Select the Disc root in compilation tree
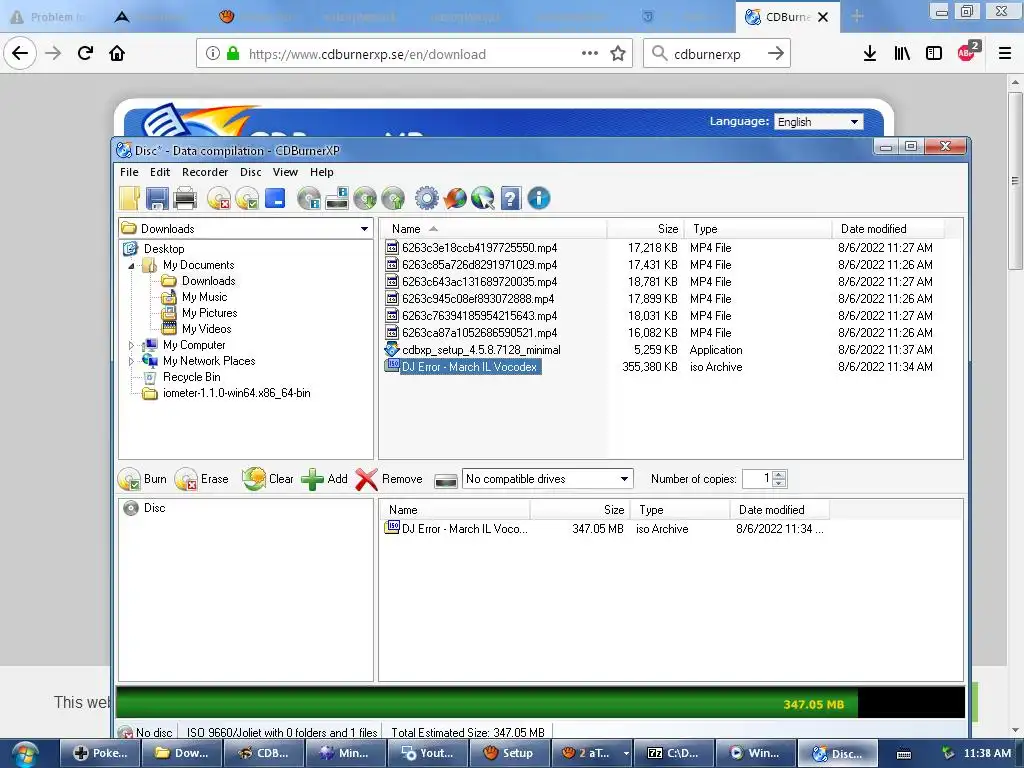Viewport: 1024px width, 768px height. (154, 508)
